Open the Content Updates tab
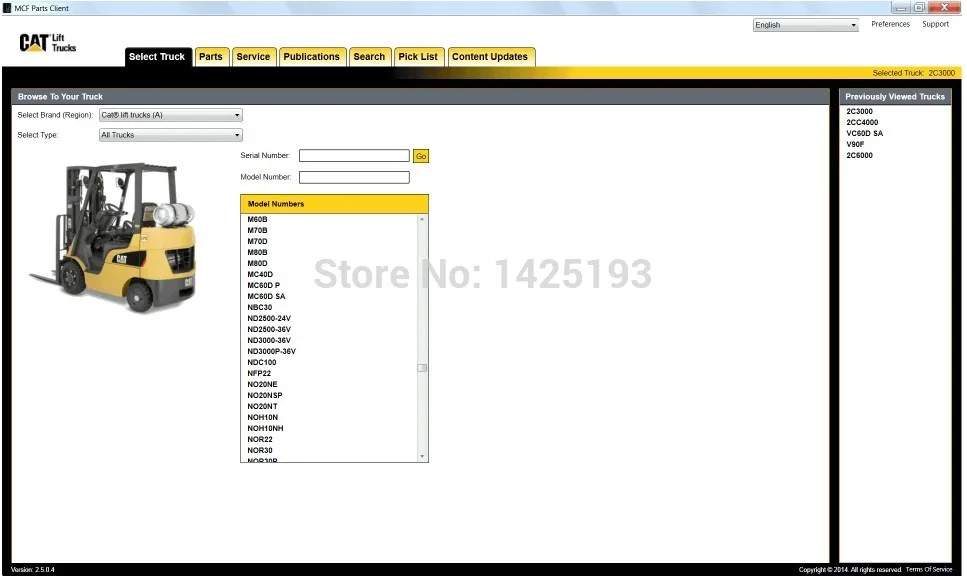 490,57
